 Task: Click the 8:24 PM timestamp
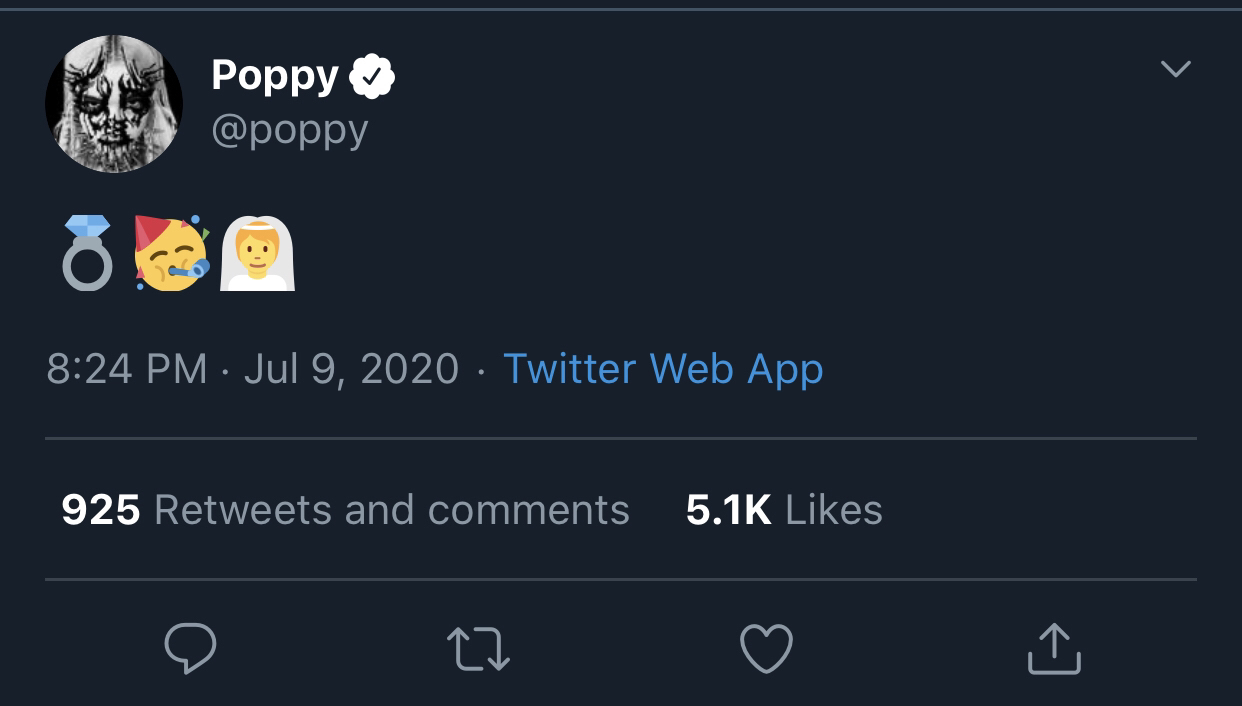click(x=126, y=368)
